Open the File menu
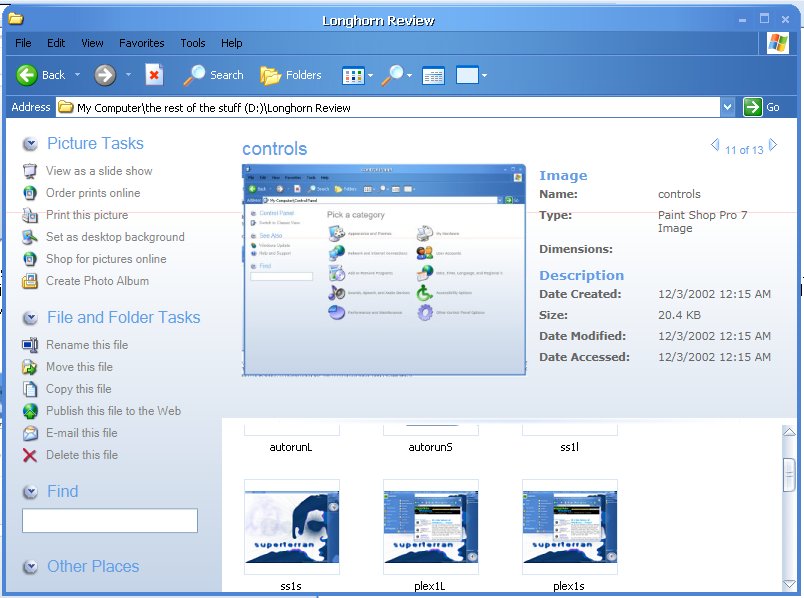The image size is (804, 598). (x=23, y=43)
